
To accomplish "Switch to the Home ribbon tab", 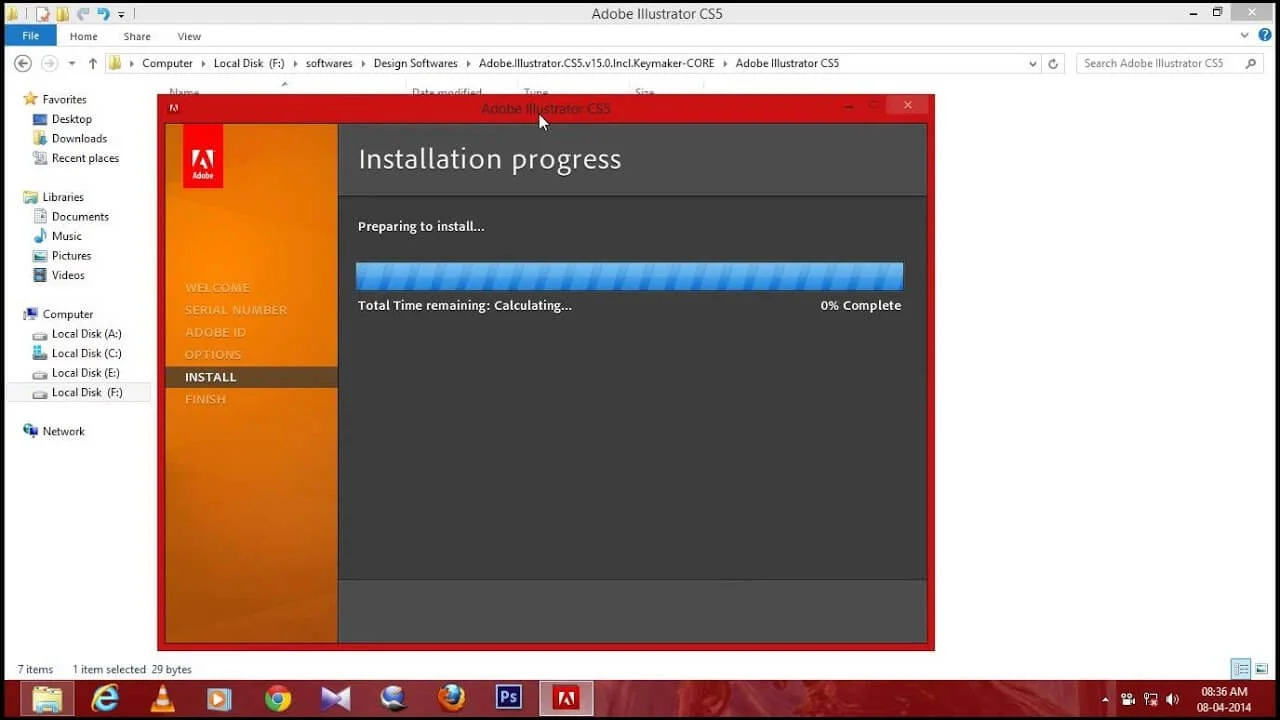I will pyautogui.click(x=84, y=36).
